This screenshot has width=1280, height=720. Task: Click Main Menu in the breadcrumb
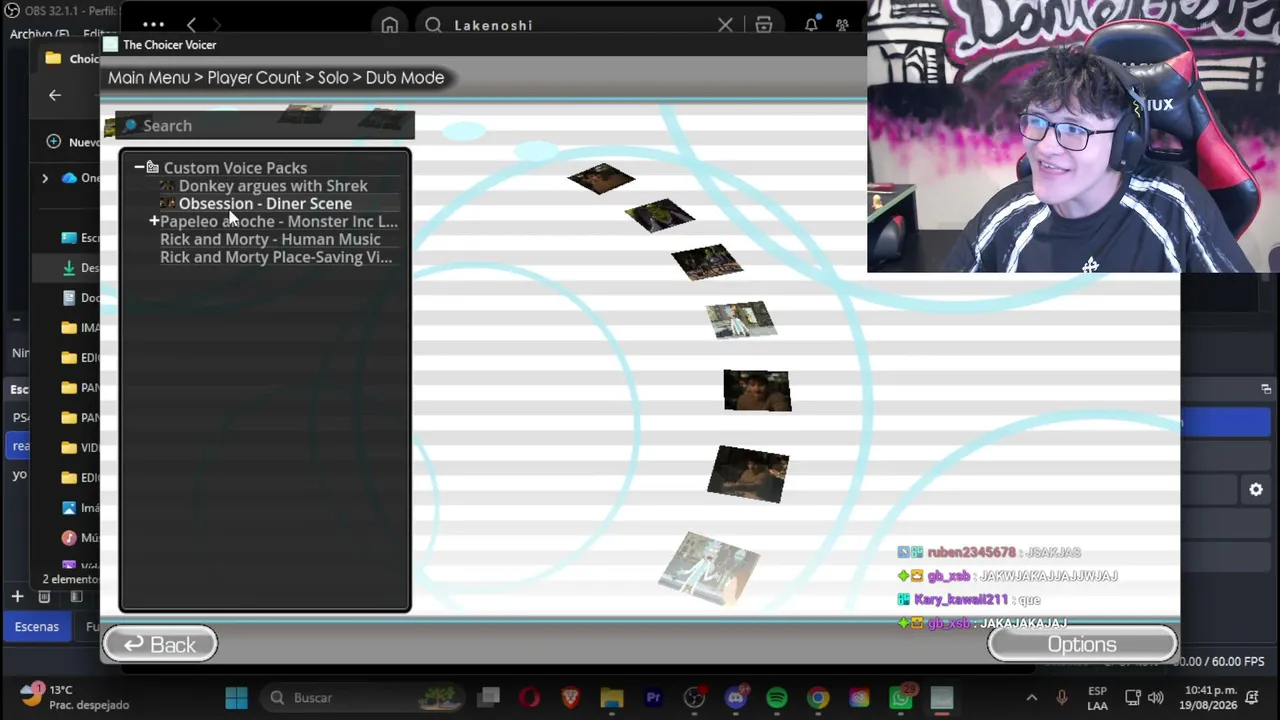pyautogui.click(x=149, y=77)
